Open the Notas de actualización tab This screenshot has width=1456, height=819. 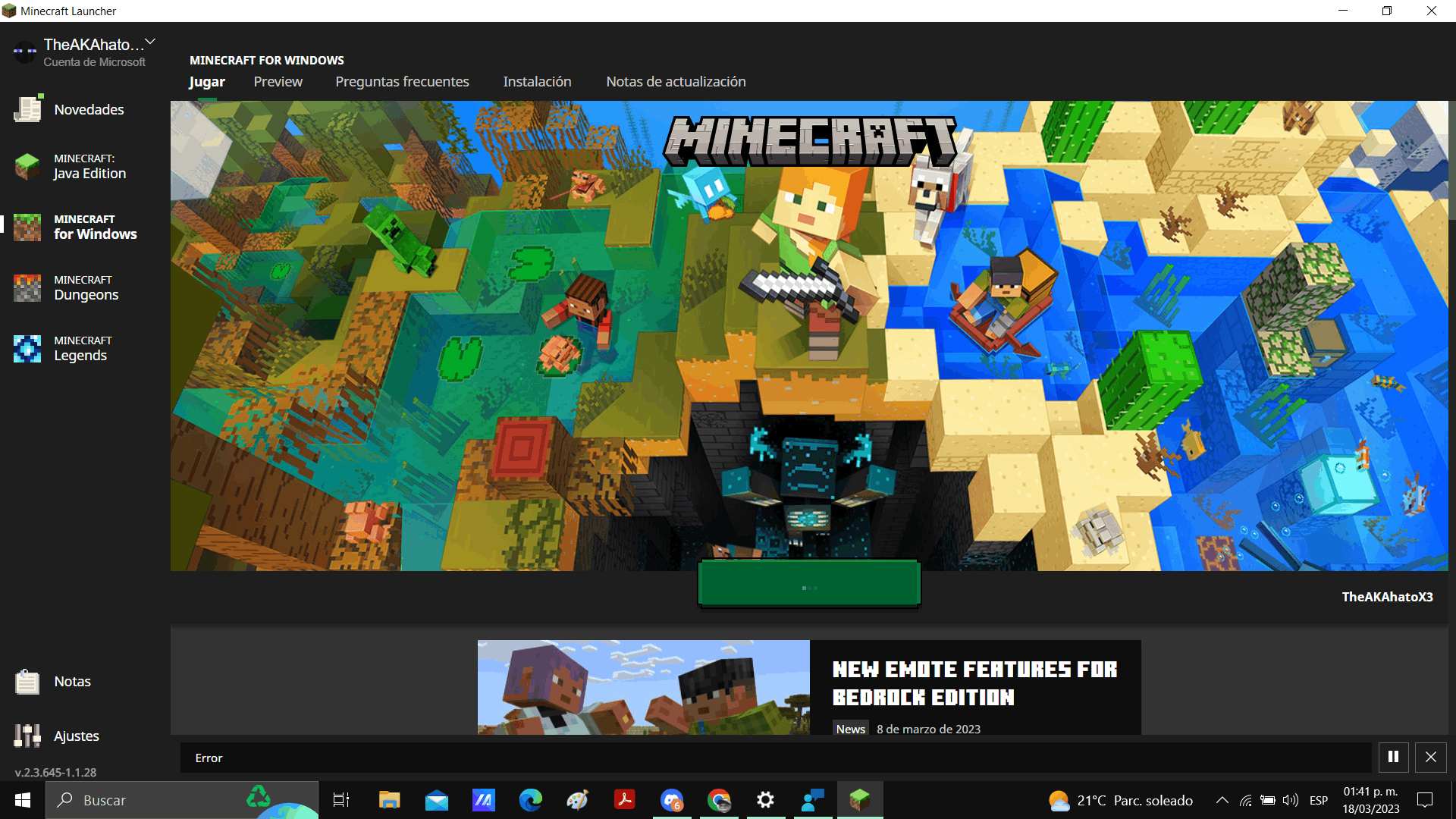pyautogui.click(x=676, y=82)
